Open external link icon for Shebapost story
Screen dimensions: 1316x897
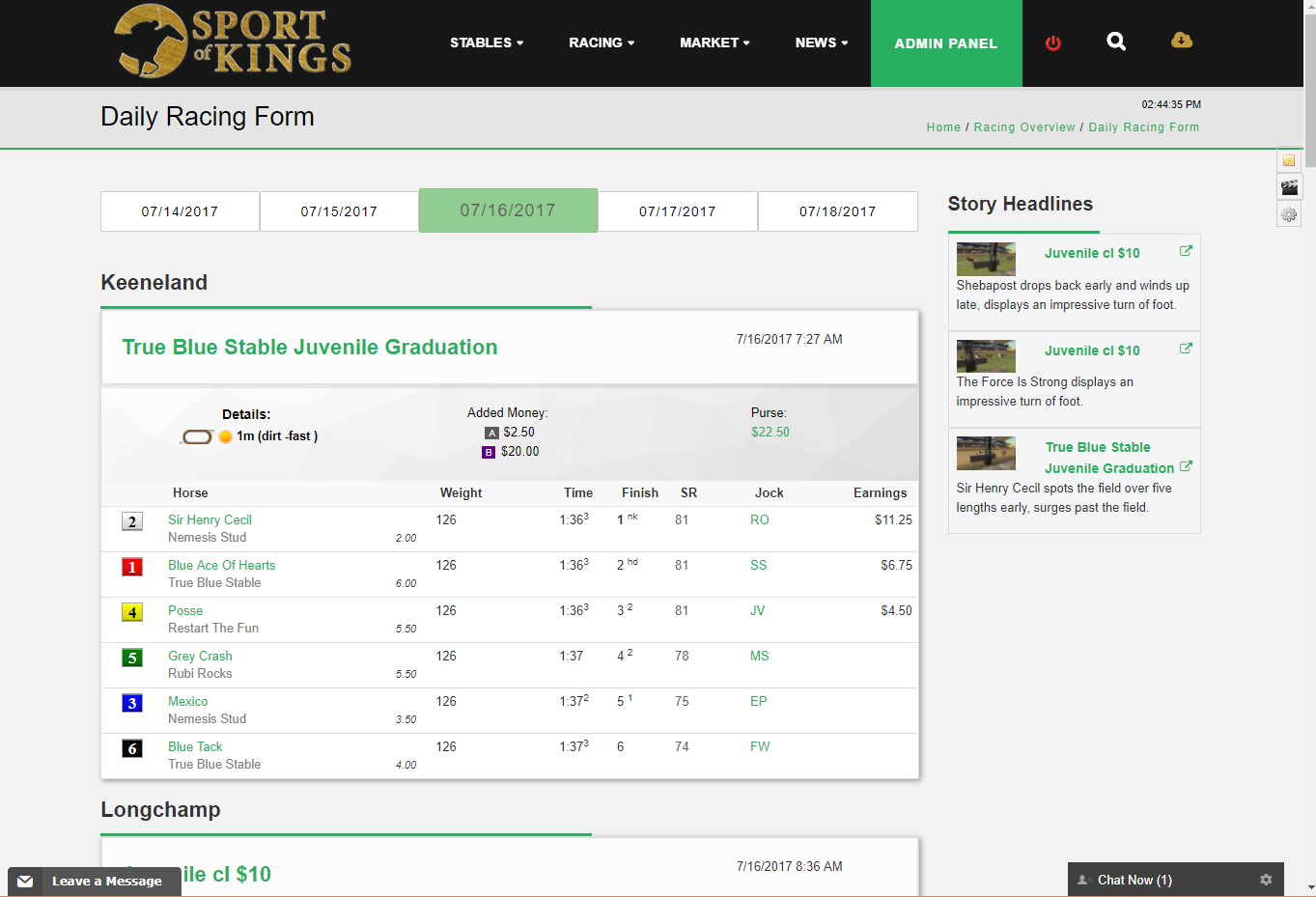point(1186,251)
